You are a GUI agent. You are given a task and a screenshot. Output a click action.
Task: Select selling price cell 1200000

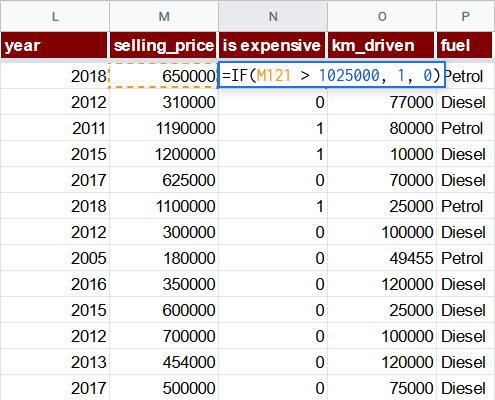[x=164, y=154]
